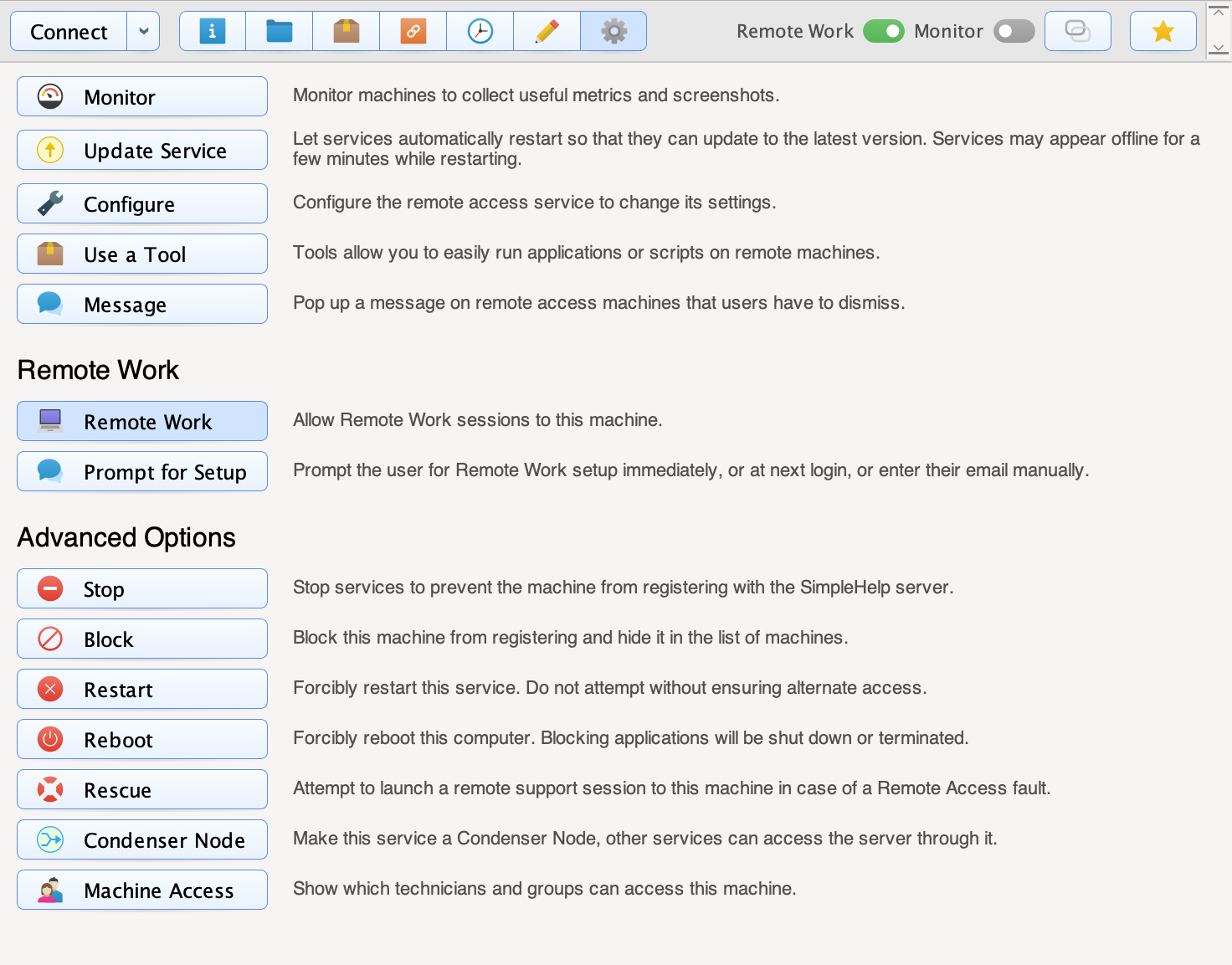Image resolution: width=1232 pixels, height=965 pixels.
Task: Click the Prompt for Setup button
Action: pyautogui.click(x=142, y=471)
